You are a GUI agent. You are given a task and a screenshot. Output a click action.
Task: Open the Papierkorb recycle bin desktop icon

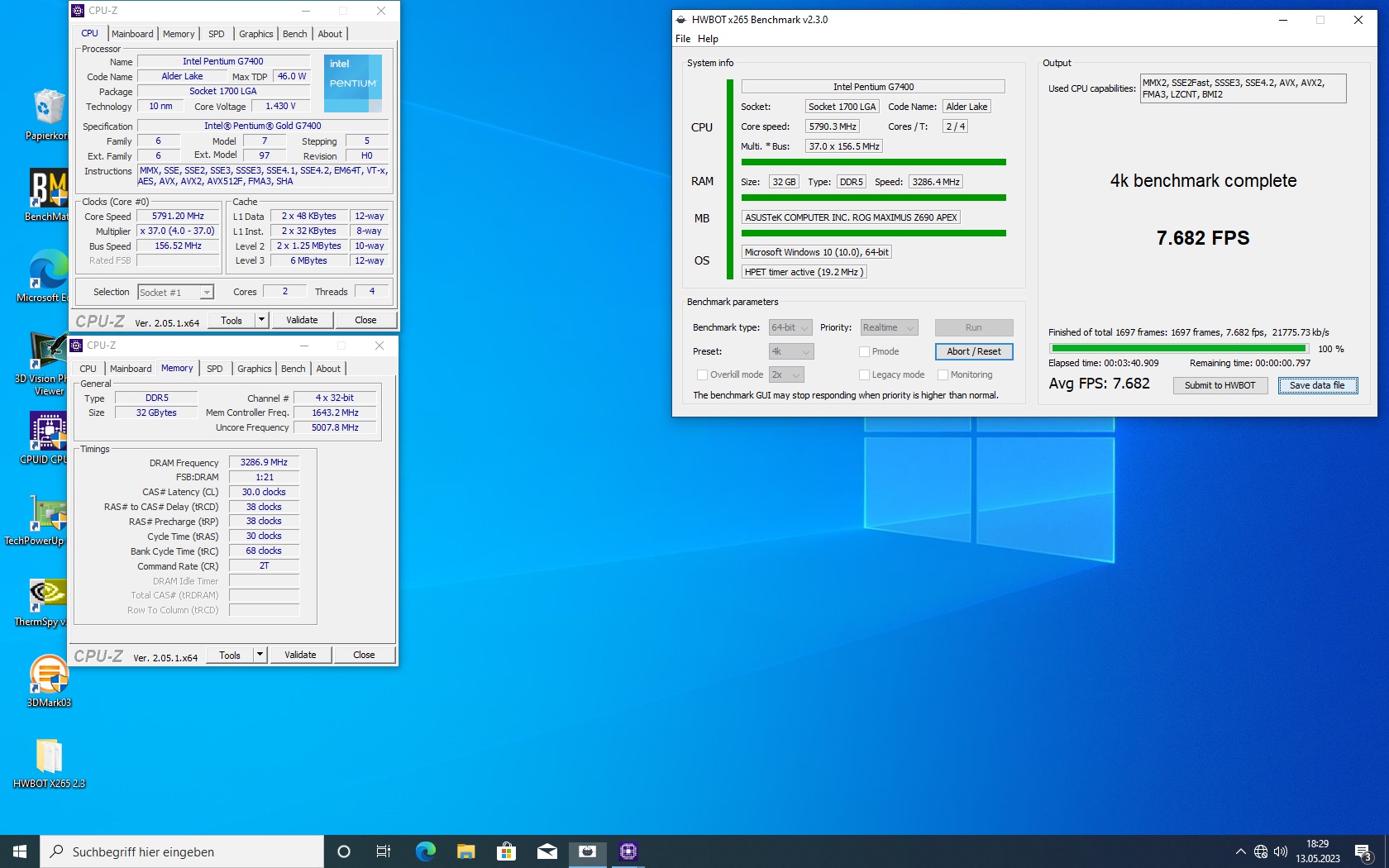coord(48,114)
